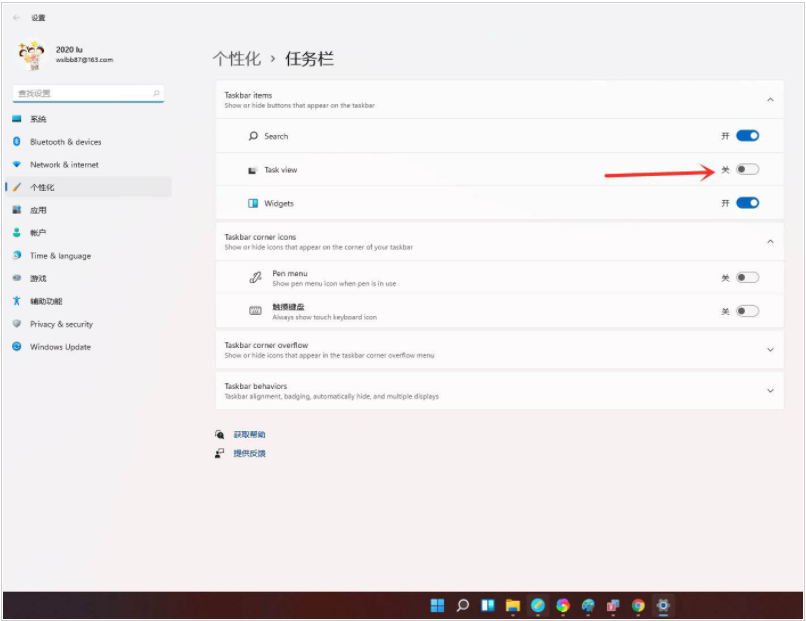The width and height of the screenshot is (806, 621).
Task: Expand the Taskbar corner overflow section
Action: (x=770, y=350)
